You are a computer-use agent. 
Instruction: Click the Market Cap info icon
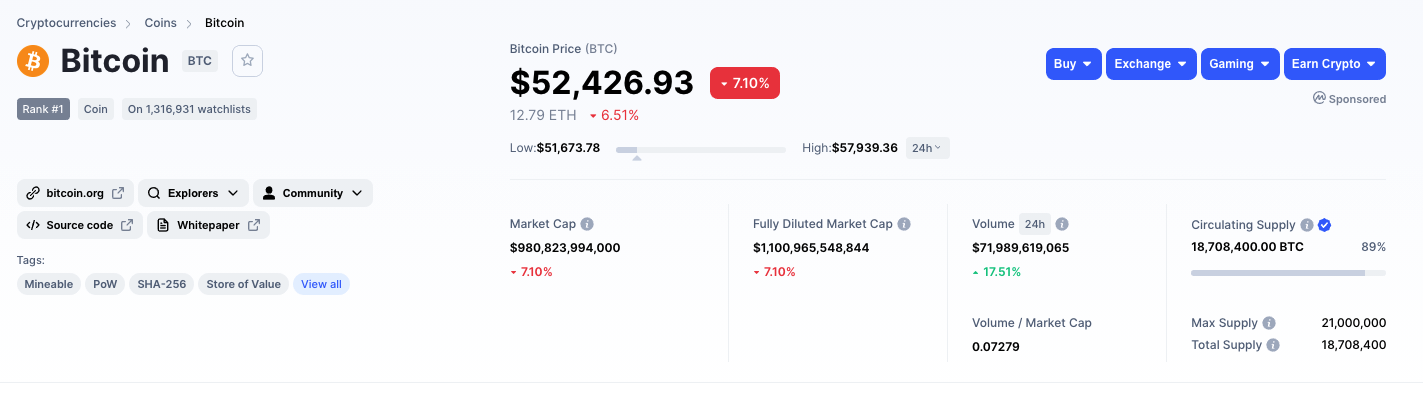pyautogui.click(x=587, y=224)
